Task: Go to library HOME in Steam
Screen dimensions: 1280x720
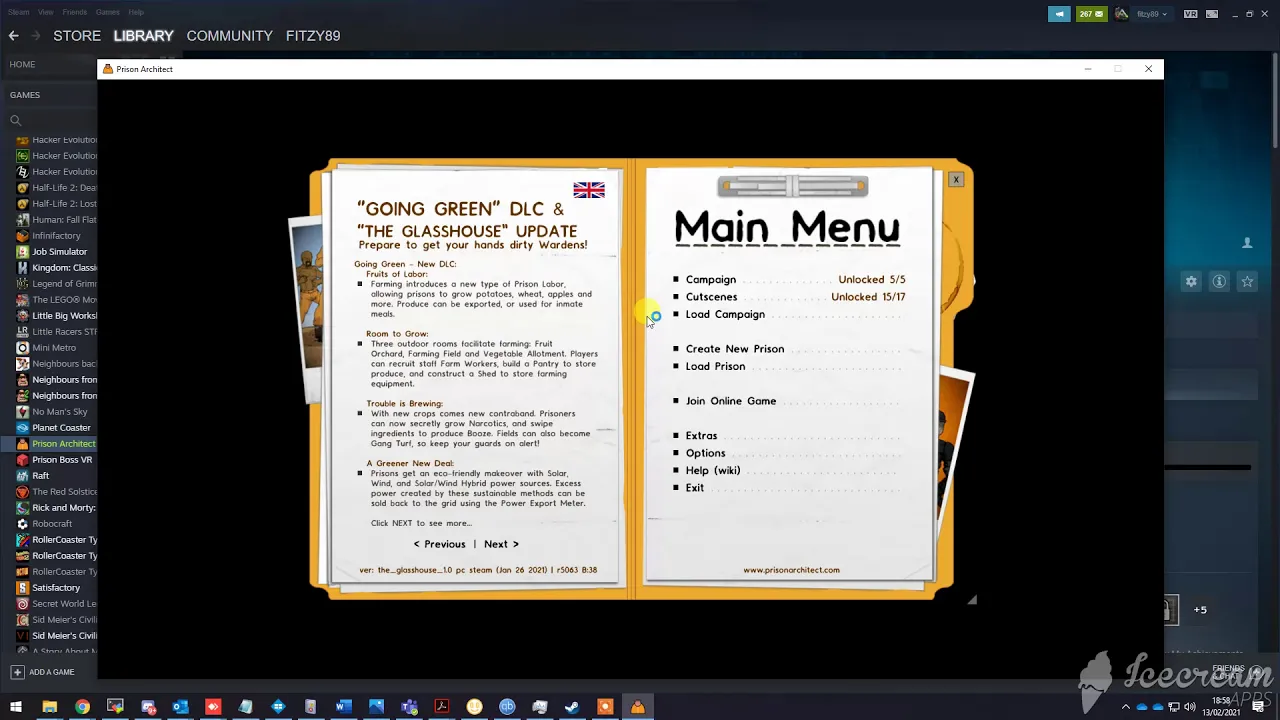Action: pyautogui.click(x=22, y=64)
